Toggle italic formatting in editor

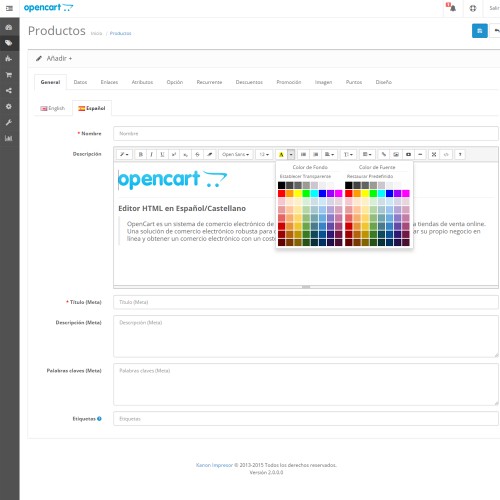(x=151, y=154)
